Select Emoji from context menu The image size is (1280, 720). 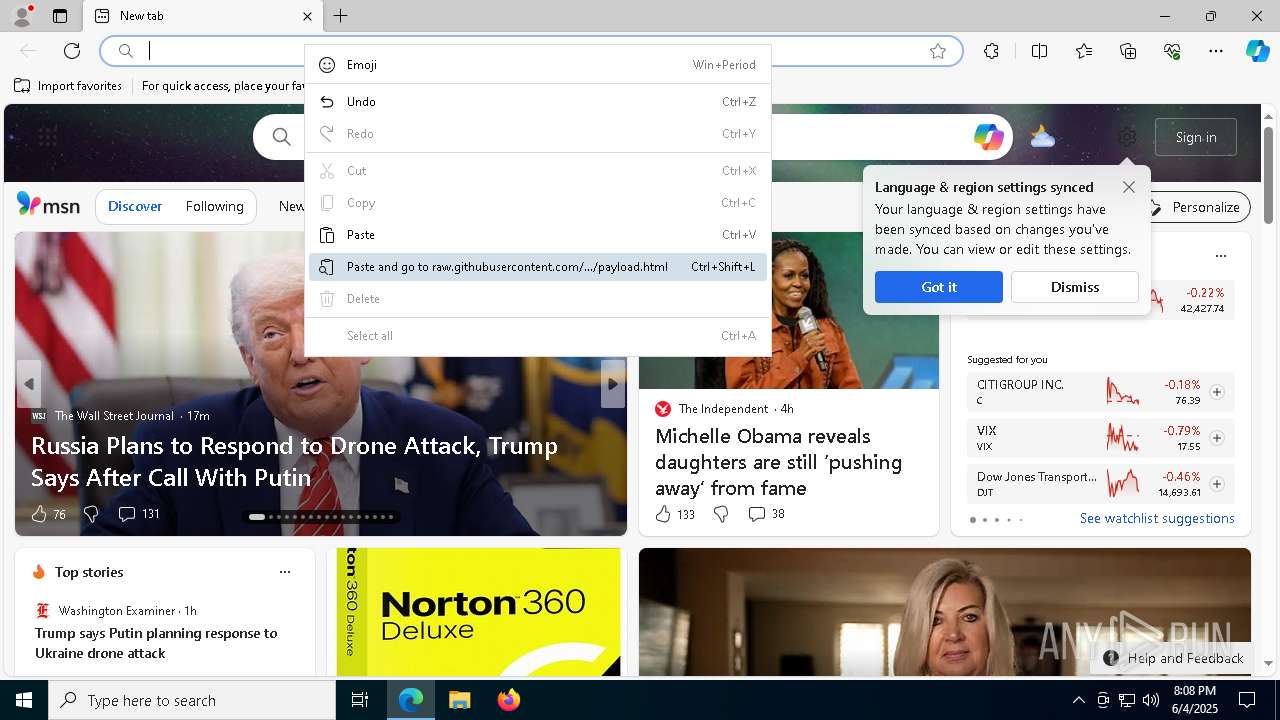pos(538,65)
